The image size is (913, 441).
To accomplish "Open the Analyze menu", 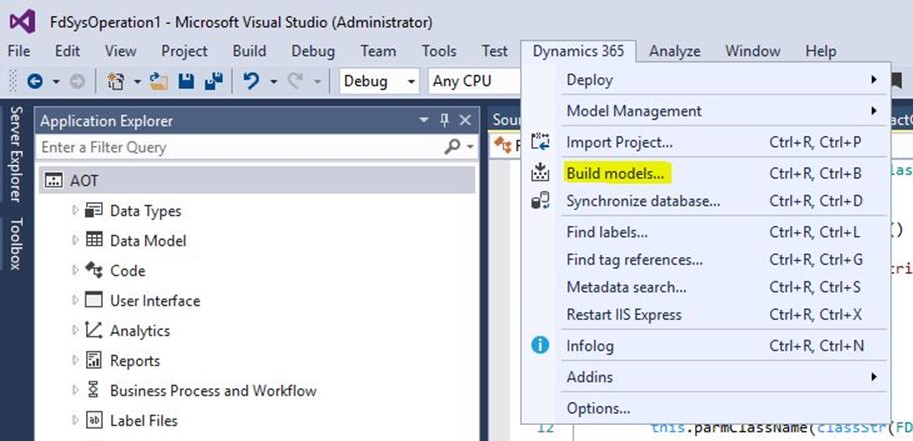I will coord(675,51).
